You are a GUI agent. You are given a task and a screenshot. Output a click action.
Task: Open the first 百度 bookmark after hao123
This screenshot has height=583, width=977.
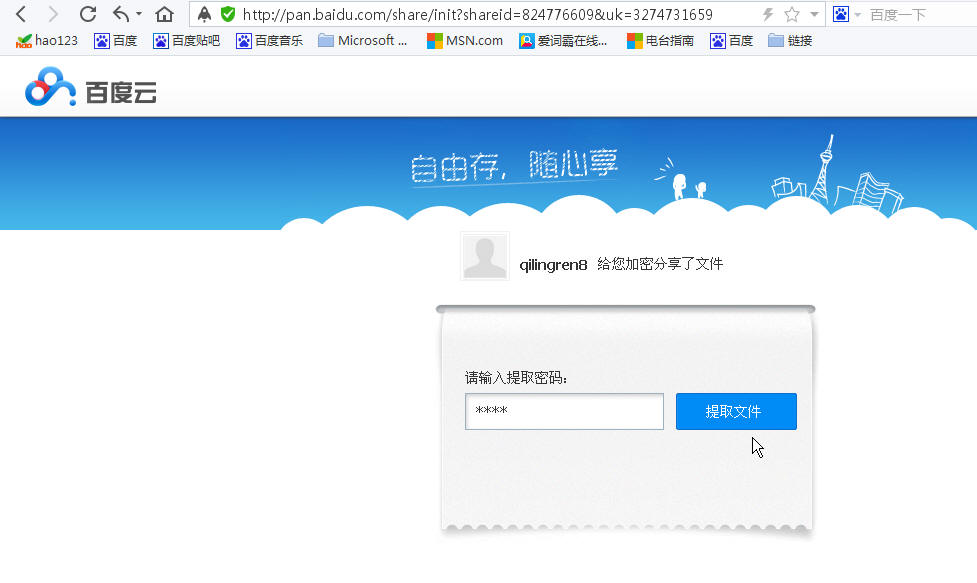115,41
